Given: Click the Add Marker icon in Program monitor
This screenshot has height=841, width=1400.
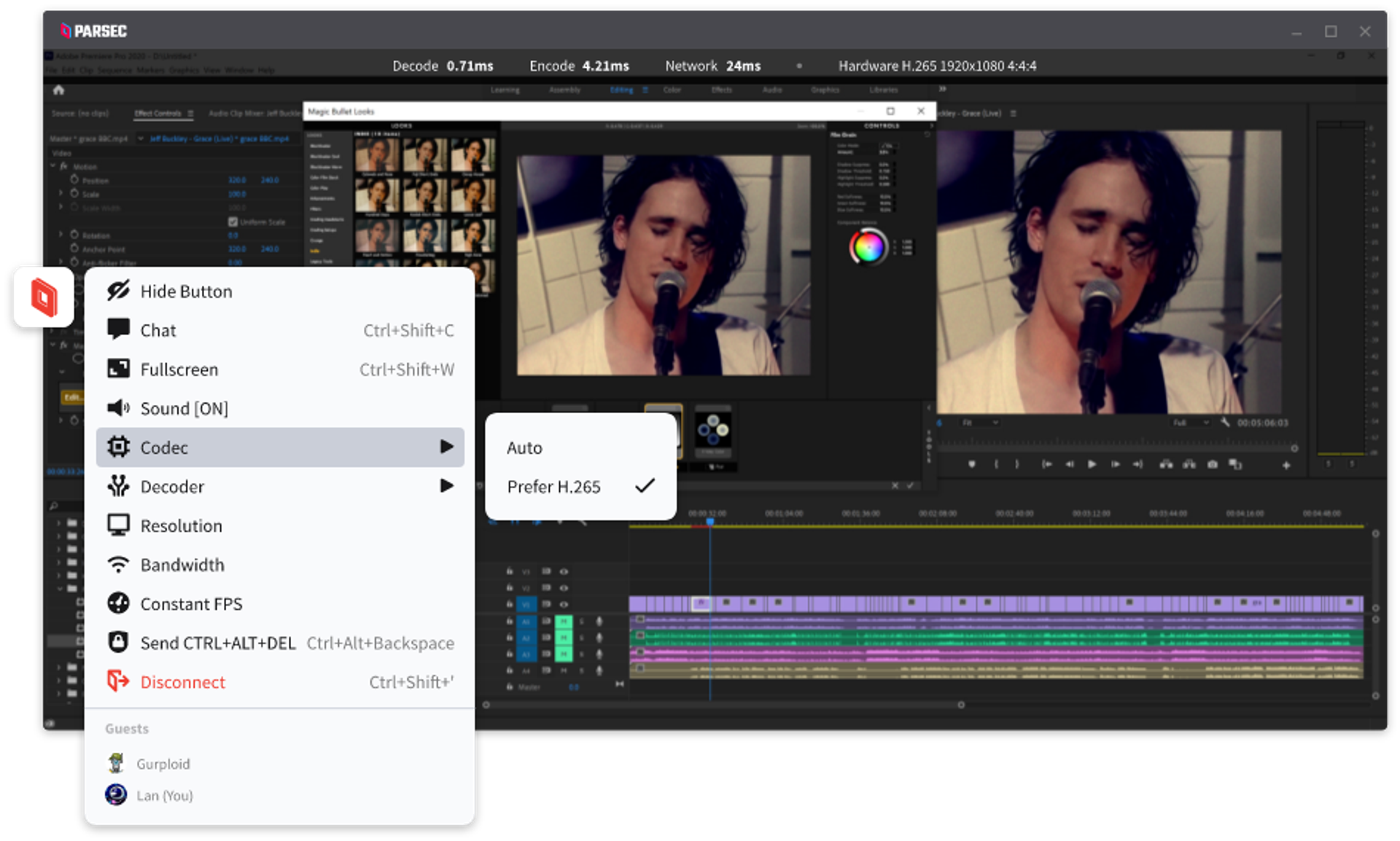Looking at the screenshot, I should 971,464.
